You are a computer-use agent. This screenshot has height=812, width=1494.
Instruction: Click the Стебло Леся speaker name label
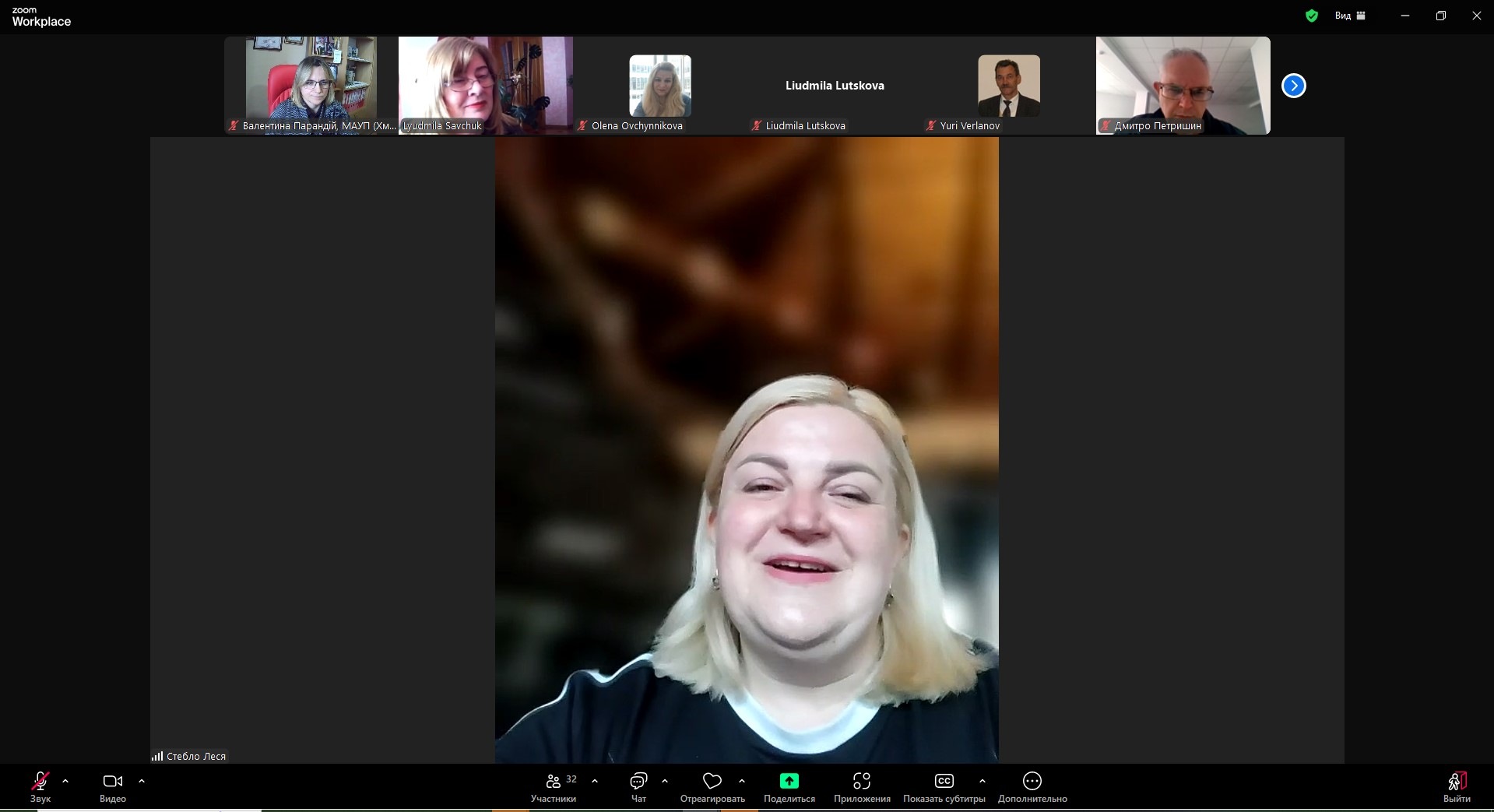tap(196, 756)
